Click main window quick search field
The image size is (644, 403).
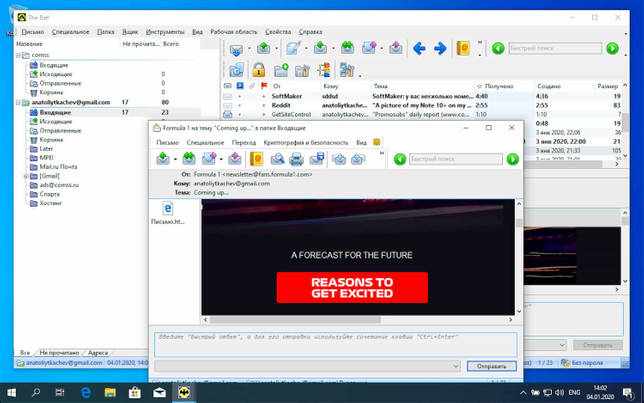555,48
